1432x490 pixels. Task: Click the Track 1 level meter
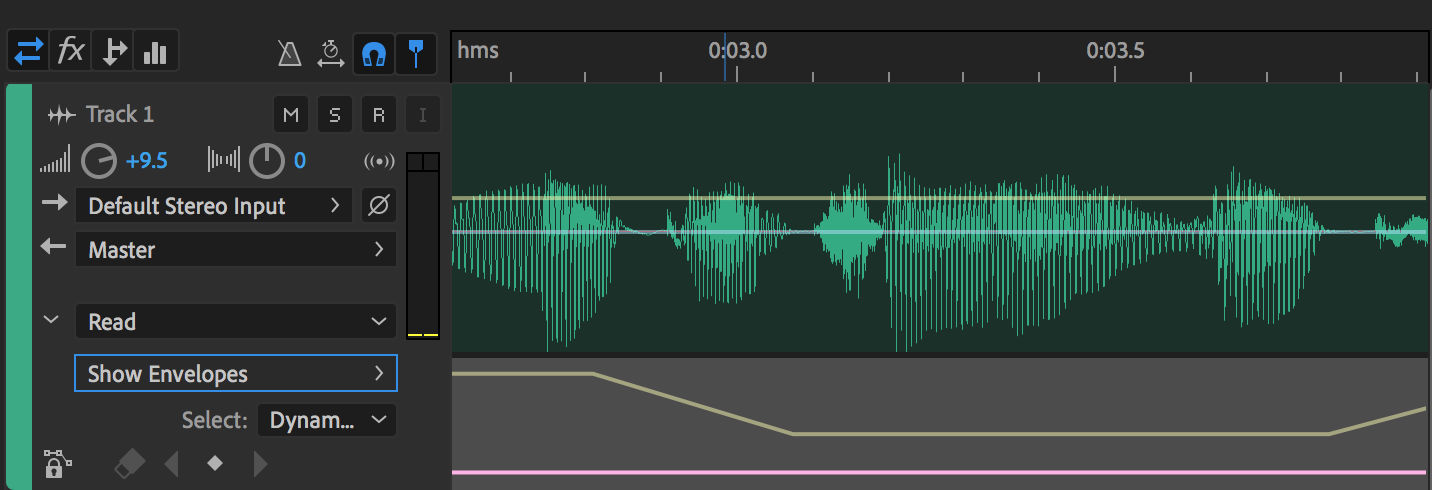tap(423, 246)
